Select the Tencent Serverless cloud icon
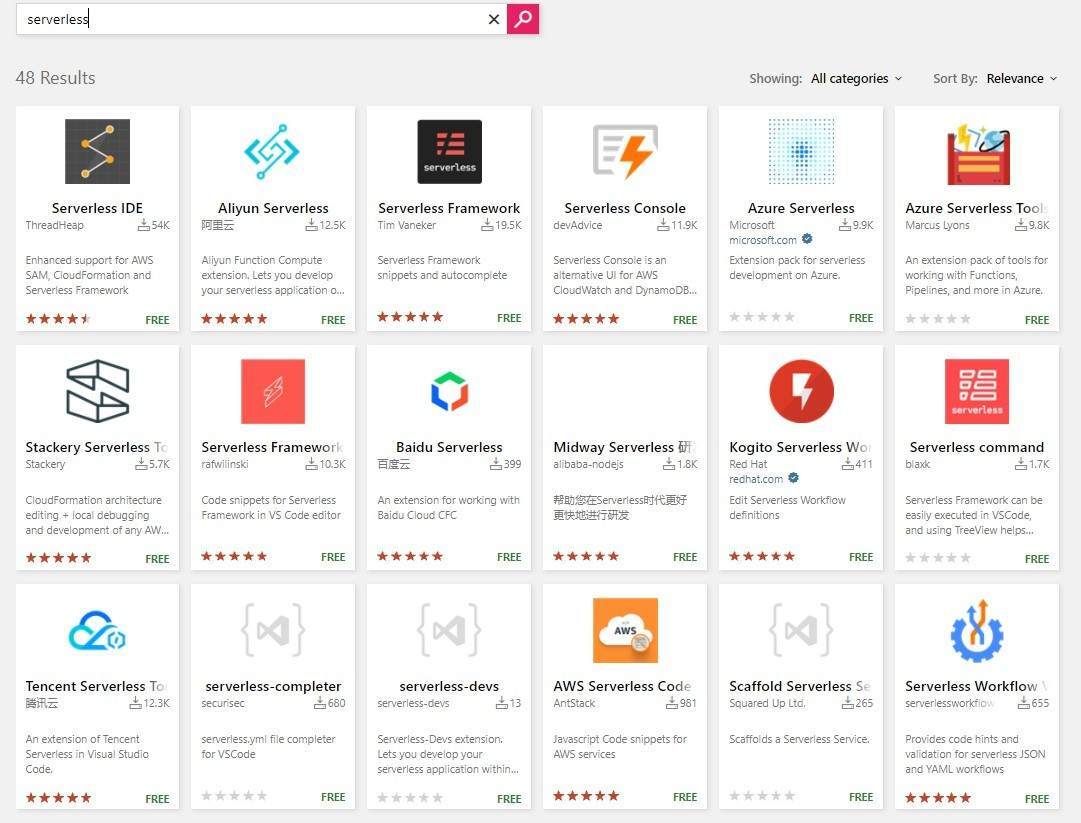Image resolution: width=1081 pixels, height=823 pixels. click(x=97, y=631)
